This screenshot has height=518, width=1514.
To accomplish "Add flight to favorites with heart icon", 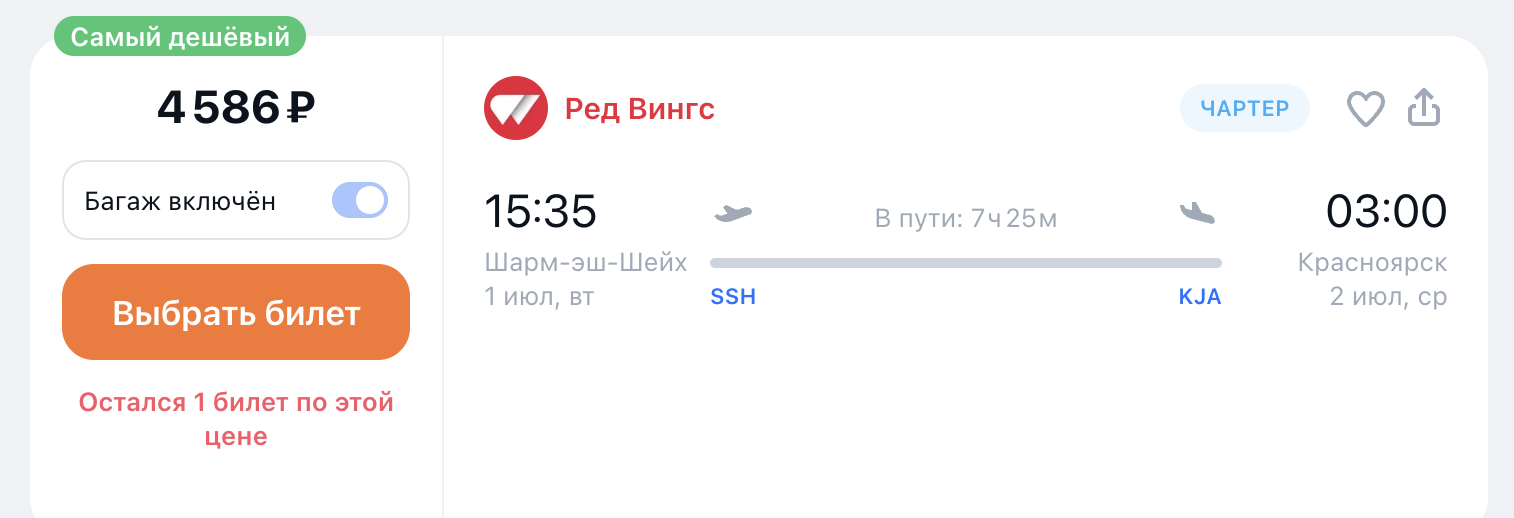I will click(x=1365, y=109).
